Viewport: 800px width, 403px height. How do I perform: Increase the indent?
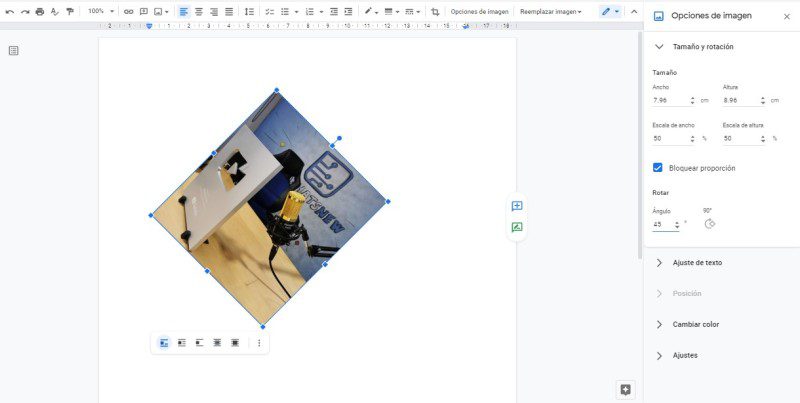348,11
